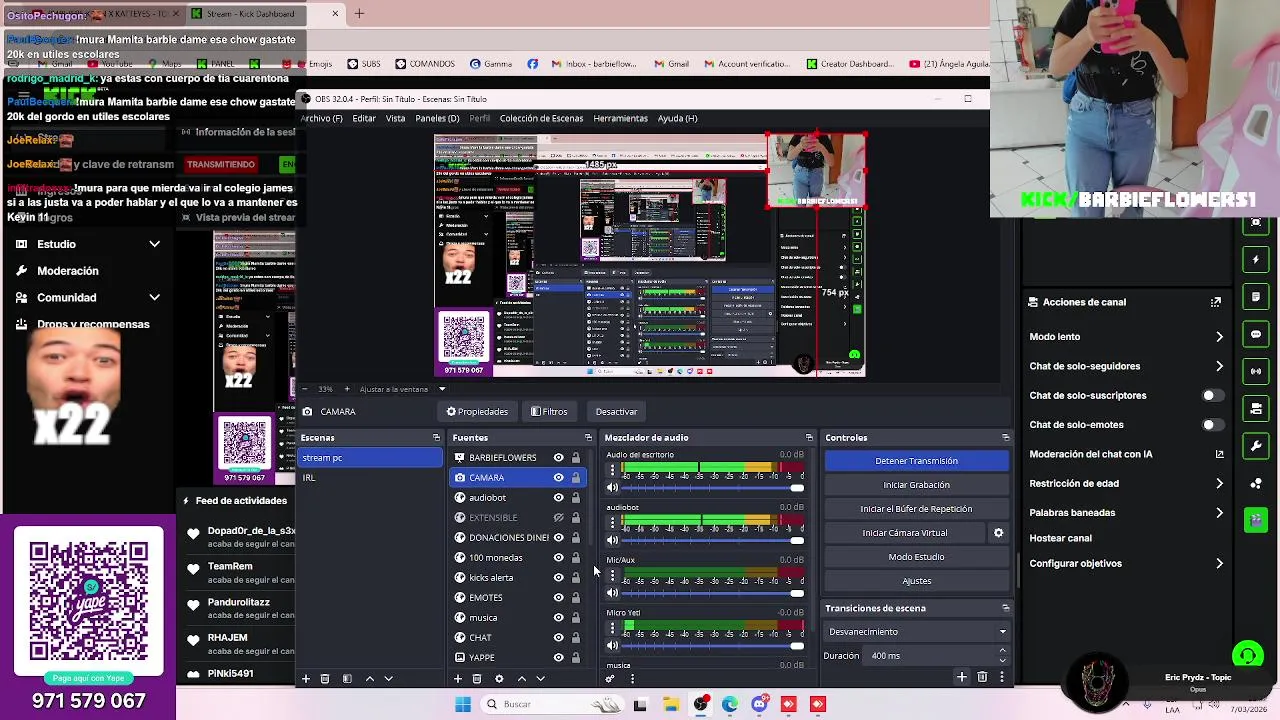Click Kick sidebar chat bubble icon
Viewport: 1280px width, 720px height.
point(1256,334)
